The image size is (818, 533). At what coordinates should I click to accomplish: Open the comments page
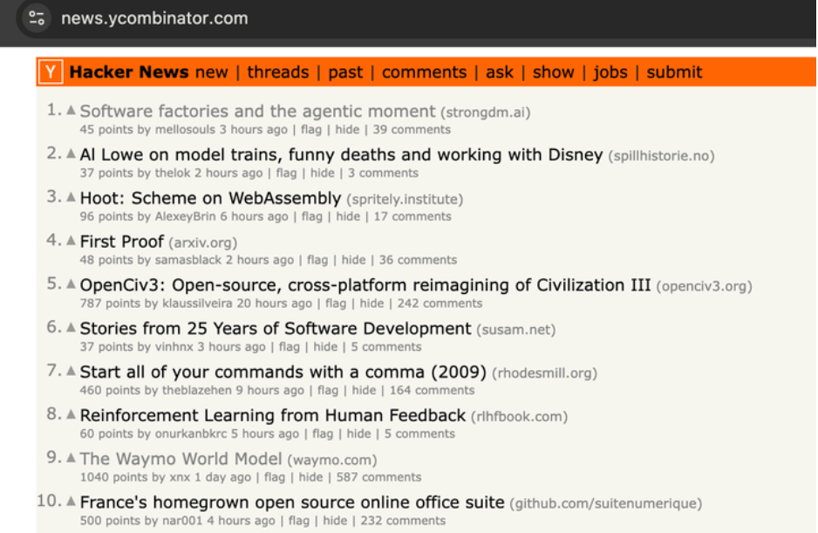[424, 72]
